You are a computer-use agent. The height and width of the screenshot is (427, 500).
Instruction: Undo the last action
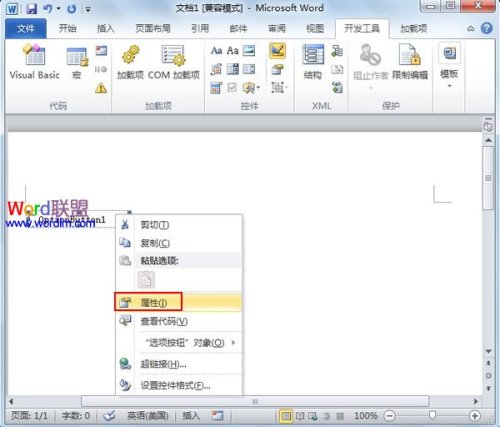pyautogui.click(x=47, y=8)
